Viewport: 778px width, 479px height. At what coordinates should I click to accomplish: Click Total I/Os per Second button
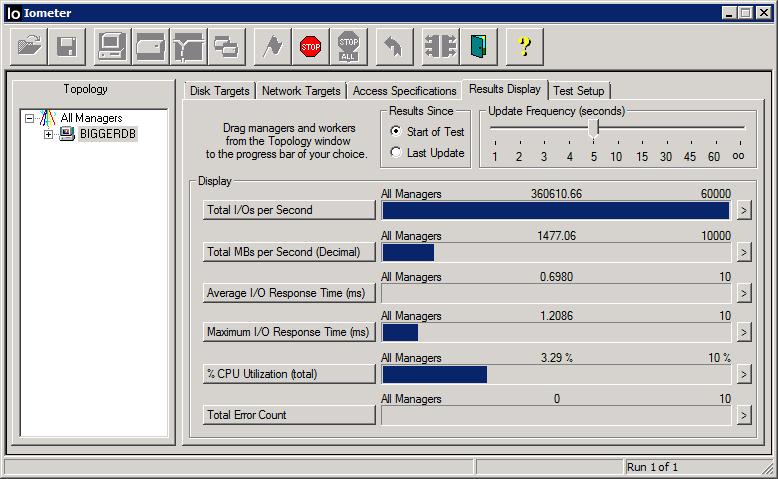pyautogui.click(x=289, y=210)
